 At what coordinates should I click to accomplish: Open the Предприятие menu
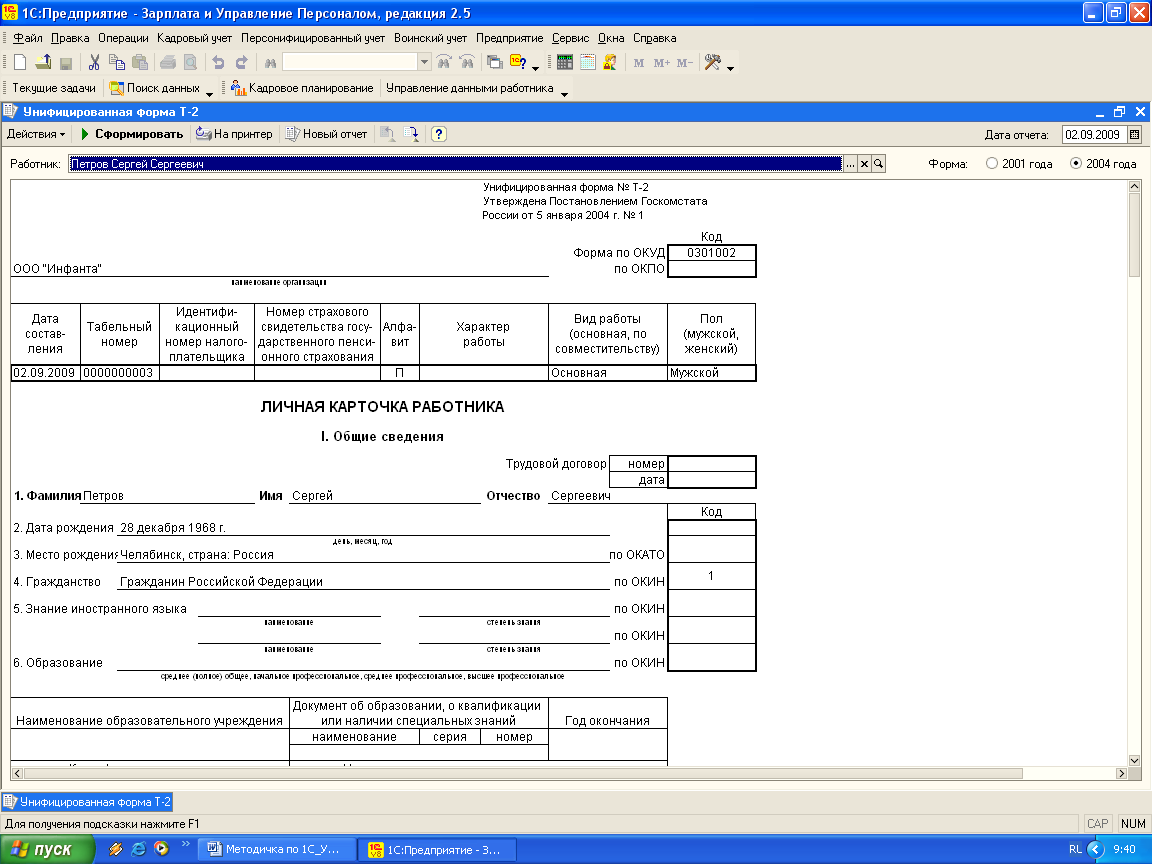pyautogui.click(x=509, y=38)
